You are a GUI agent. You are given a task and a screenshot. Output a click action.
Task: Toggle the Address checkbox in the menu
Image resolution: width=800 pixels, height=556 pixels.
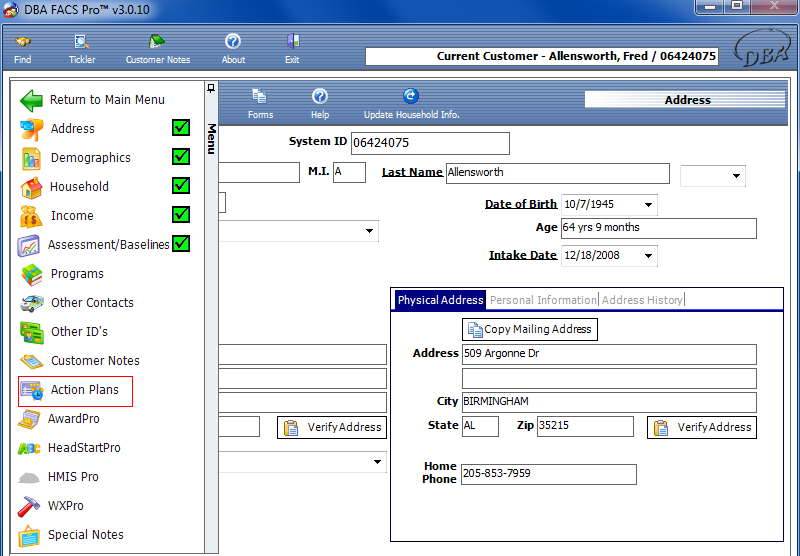point(181,128)
